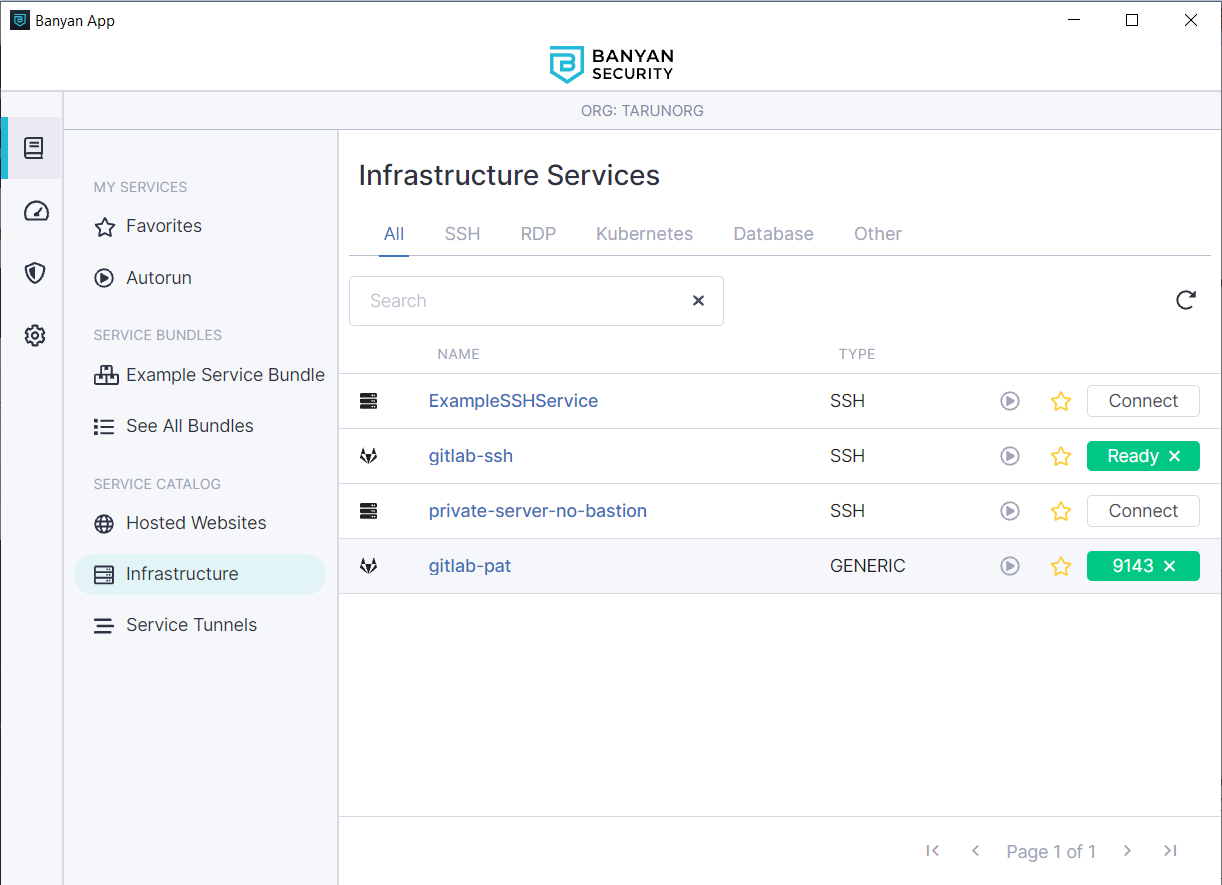
Task: Click the autorun play icon for gitlab-ssh
Action: point(1010,456)
